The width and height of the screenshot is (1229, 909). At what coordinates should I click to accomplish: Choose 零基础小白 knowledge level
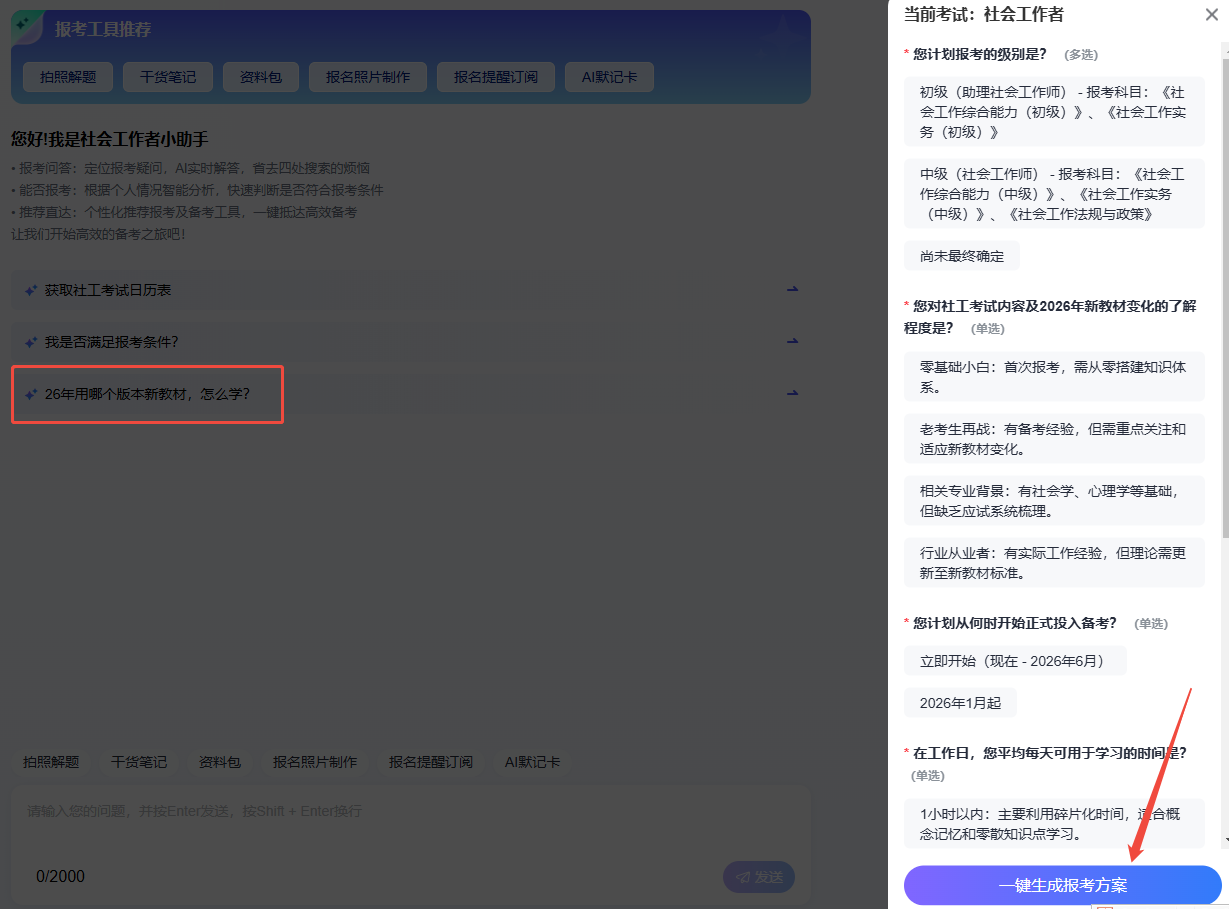click(1054, 377)
